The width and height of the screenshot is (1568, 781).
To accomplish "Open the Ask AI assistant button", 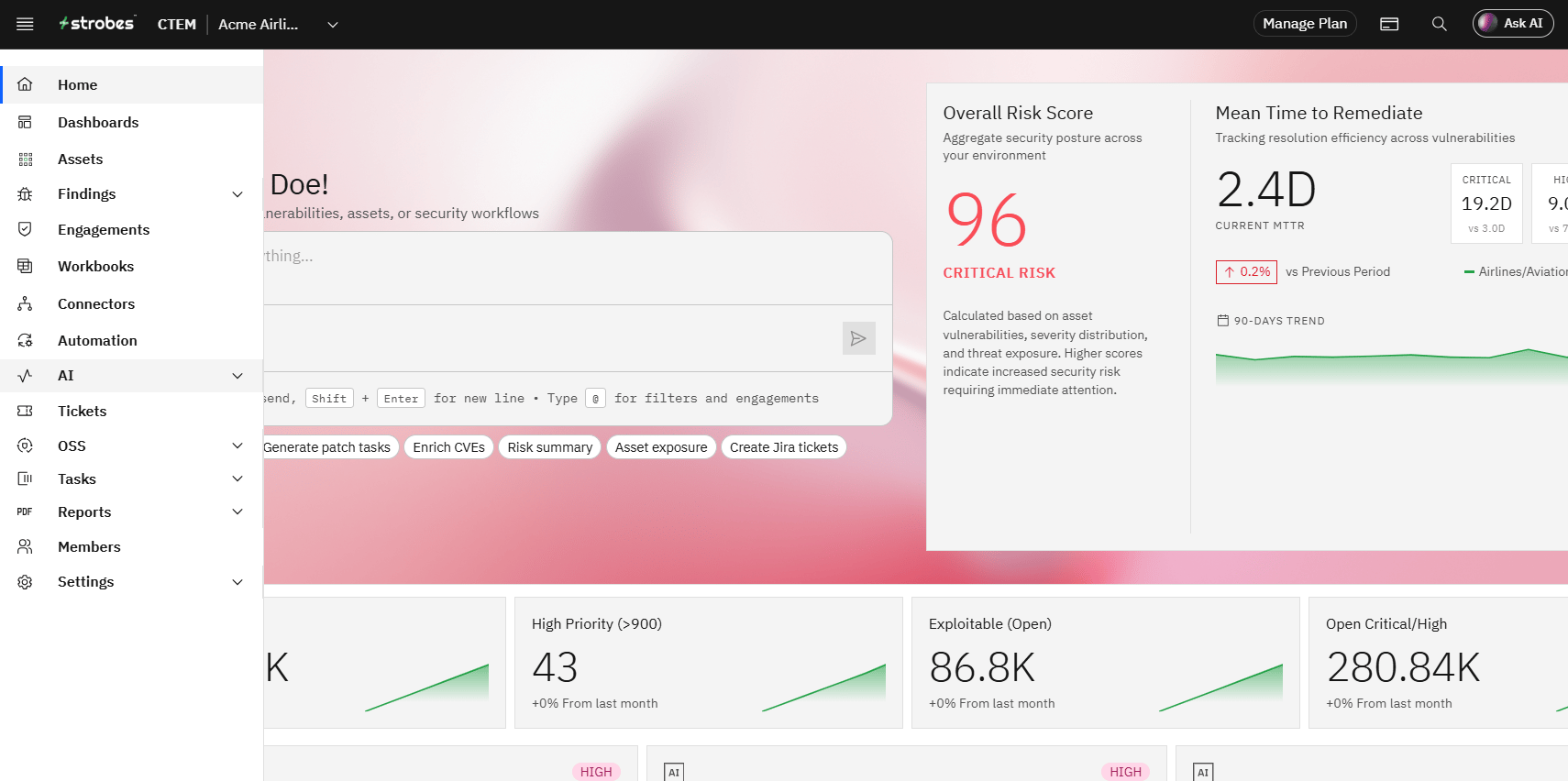I will click(1513, 24).
